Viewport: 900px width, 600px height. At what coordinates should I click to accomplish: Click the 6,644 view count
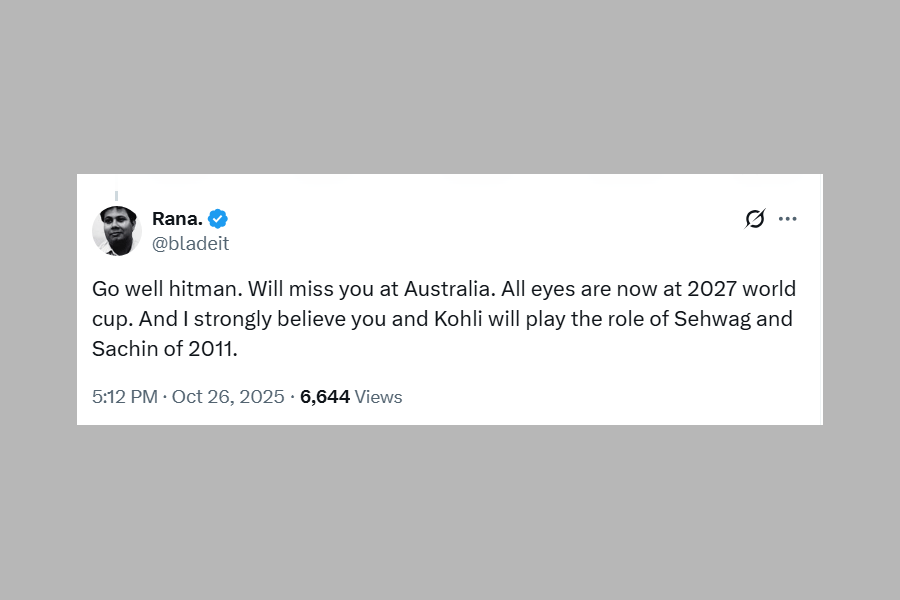[x=325, y=397]
